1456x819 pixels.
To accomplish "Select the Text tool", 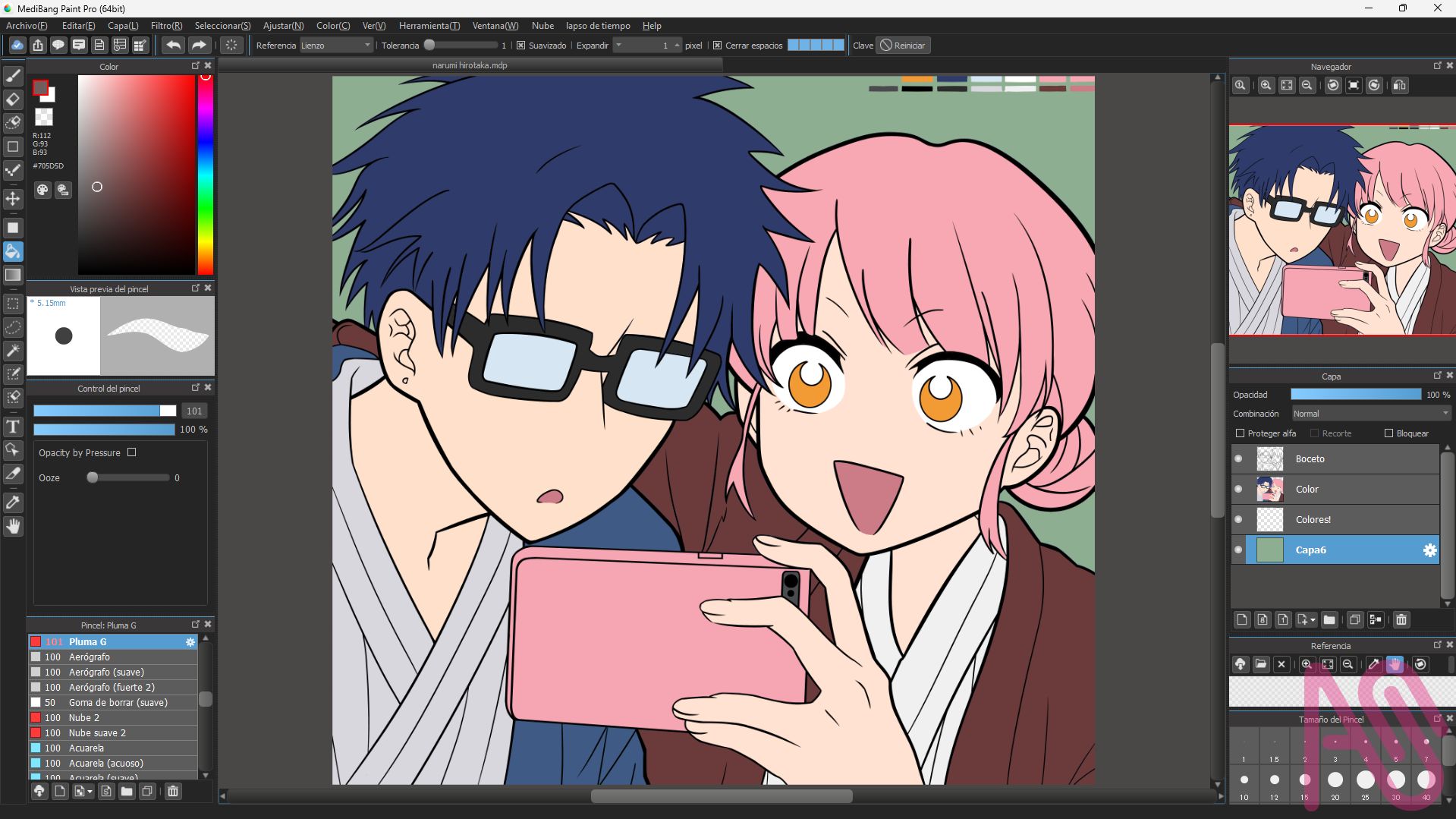I will coord(13,427).
